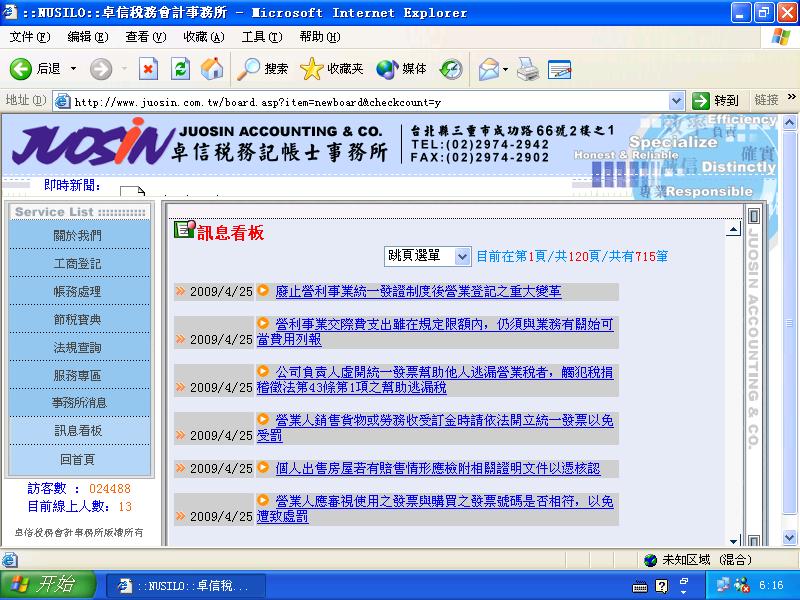Open the Mail icon dropdown arrow

coord(505,69)
